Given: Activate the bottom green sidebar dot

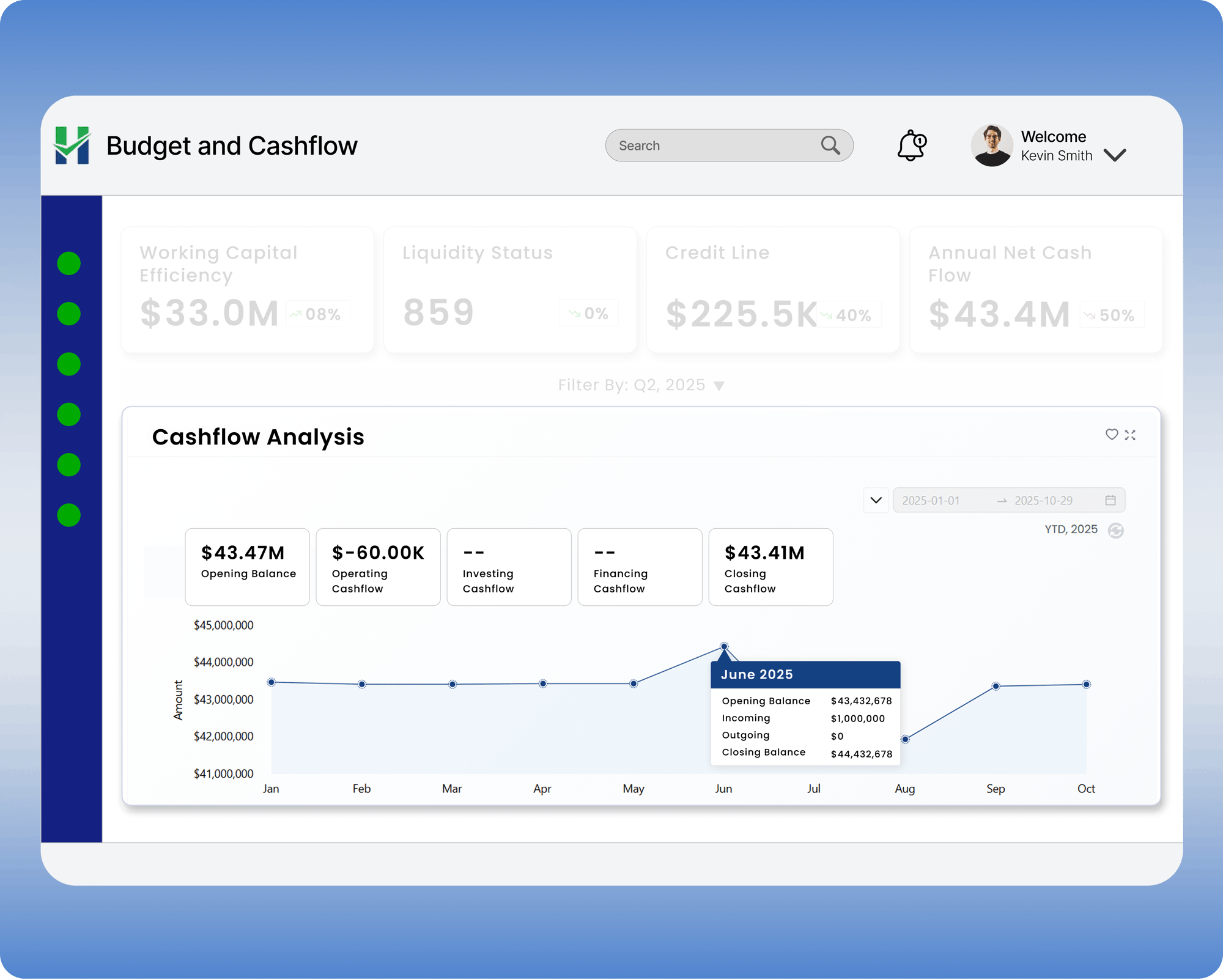Looking at the screenshot, I should [x=68, y=514].
